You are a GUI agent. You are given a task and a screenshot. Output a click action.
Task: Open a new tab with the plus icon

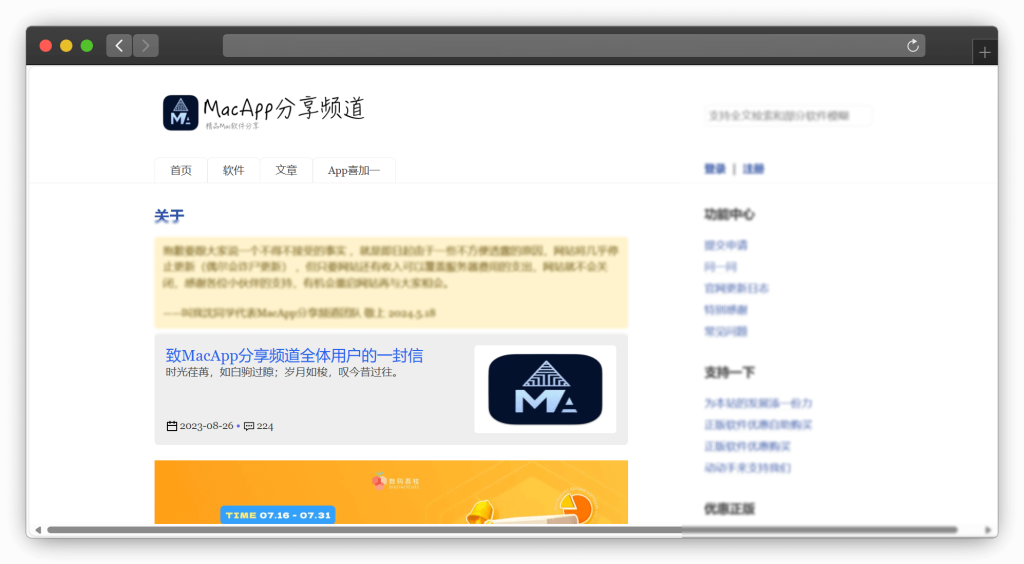[985, 53]
